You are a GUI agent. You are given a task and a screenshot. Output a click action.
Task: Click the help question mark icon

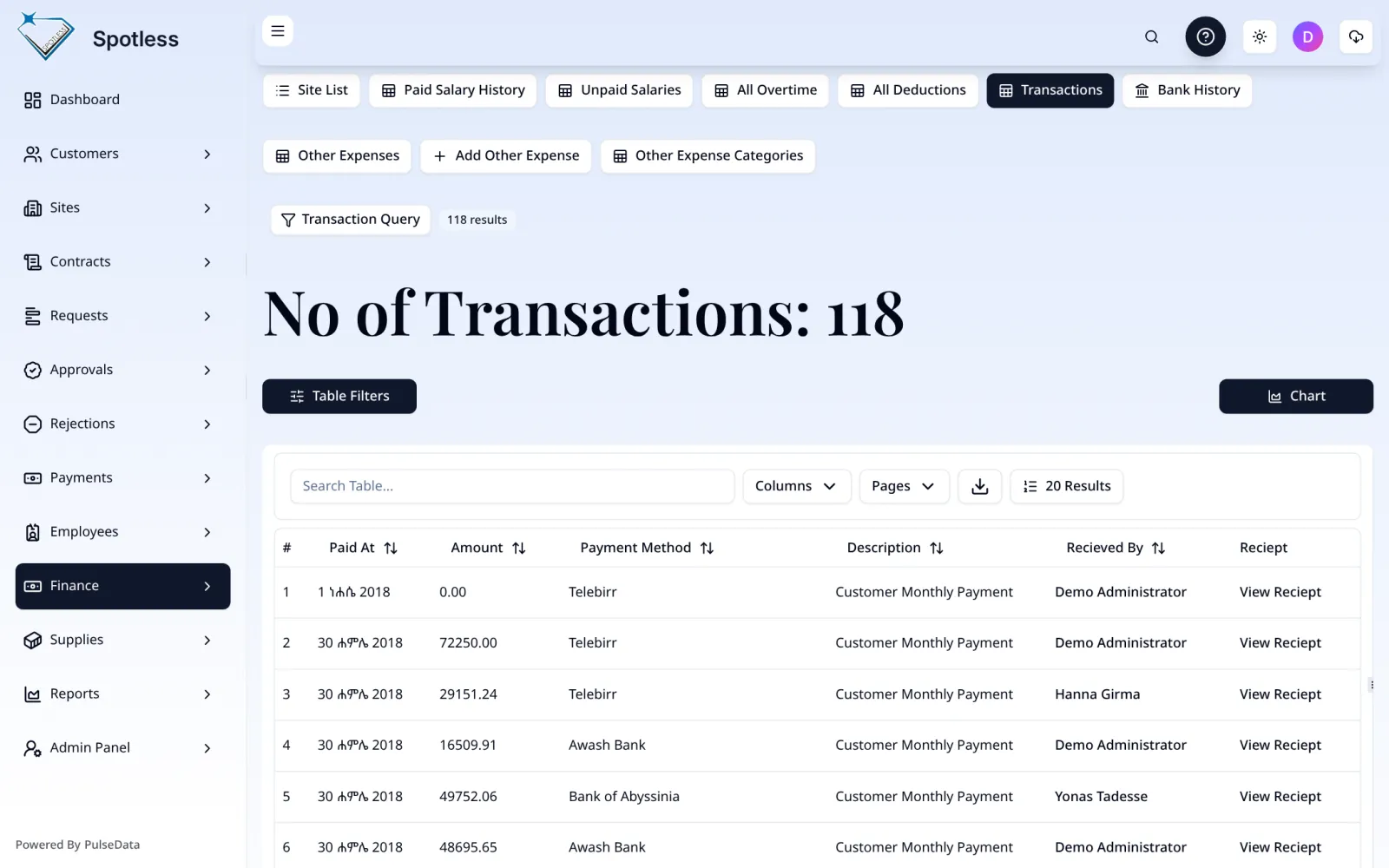(1205, 36)
